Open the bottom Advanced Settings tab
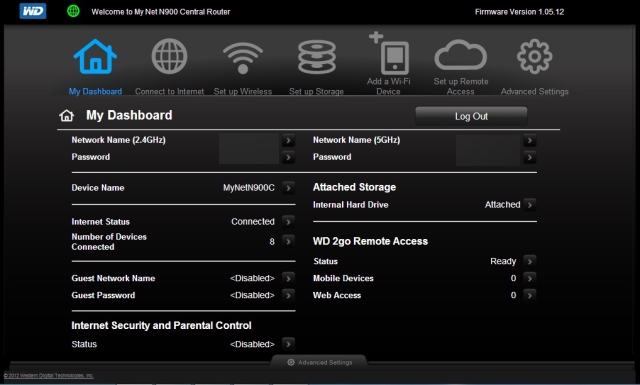Screen dimensions: 640x385 point(319,362)
